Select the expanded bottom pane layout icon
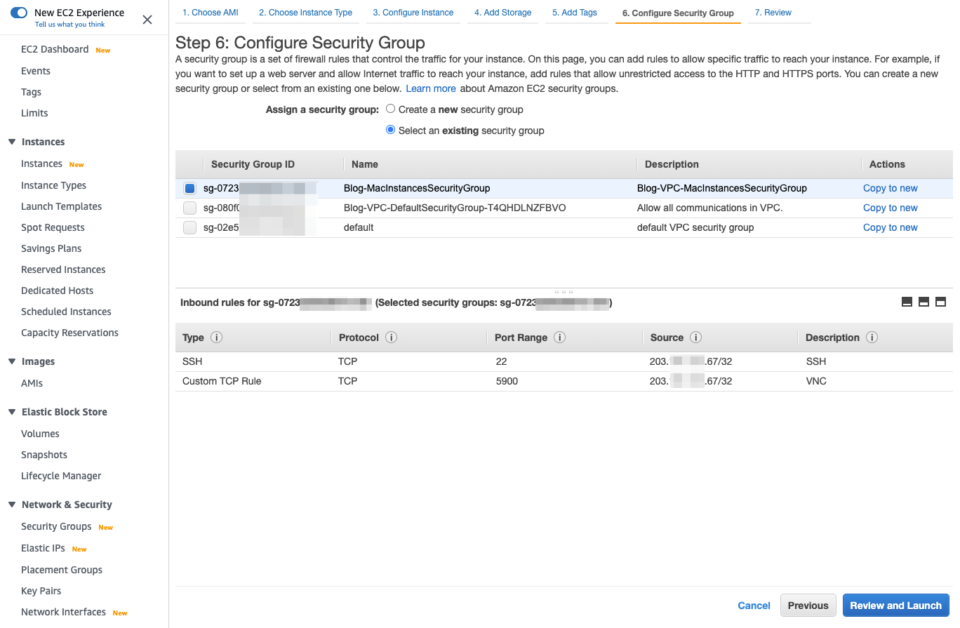 coord(940,301)
